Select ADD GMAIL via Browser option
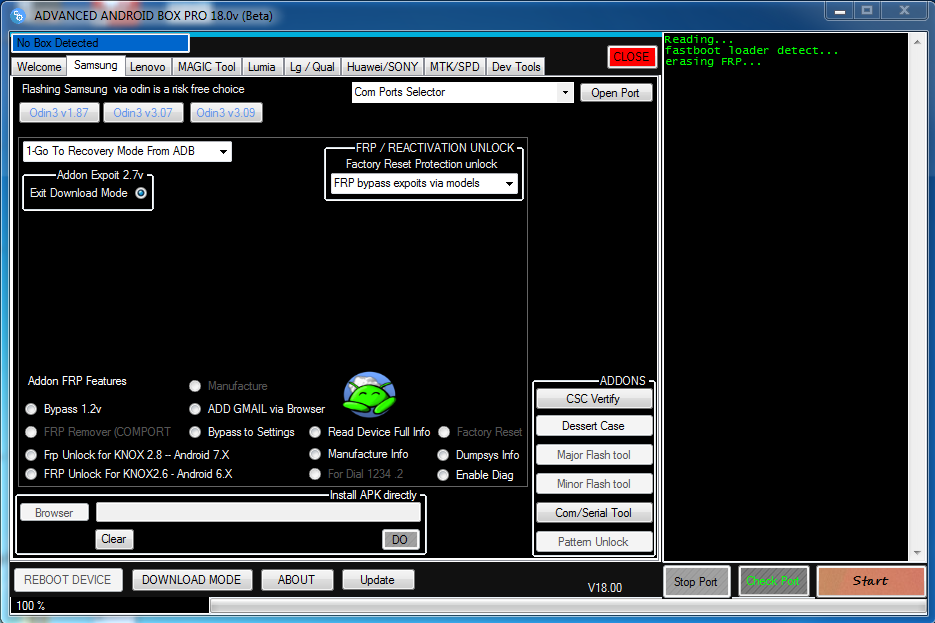This screenshot has width=935, height=623. tap(195, 409)
